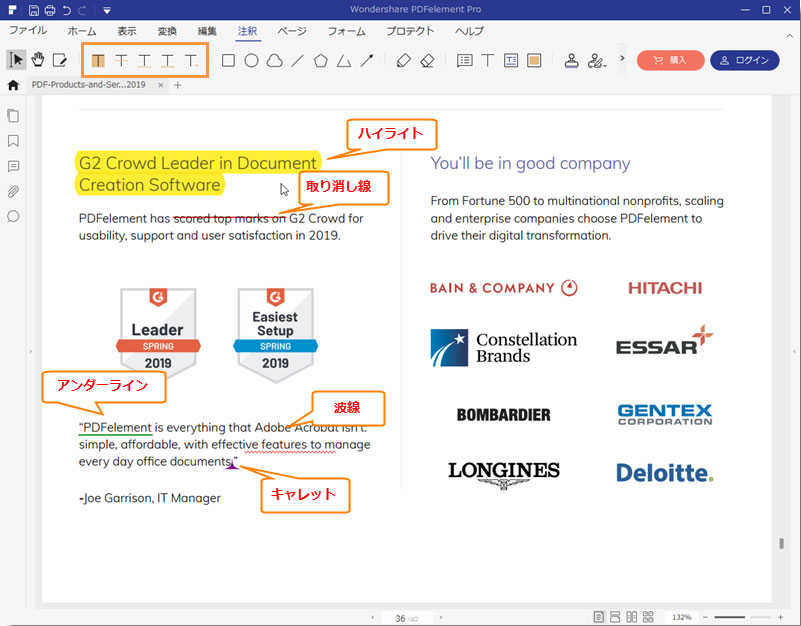Image resolution: width=801 pixels, height=626 pixels.
Task: Open the attachments panel
Action: pyautogui.click(x=13, y=192)
